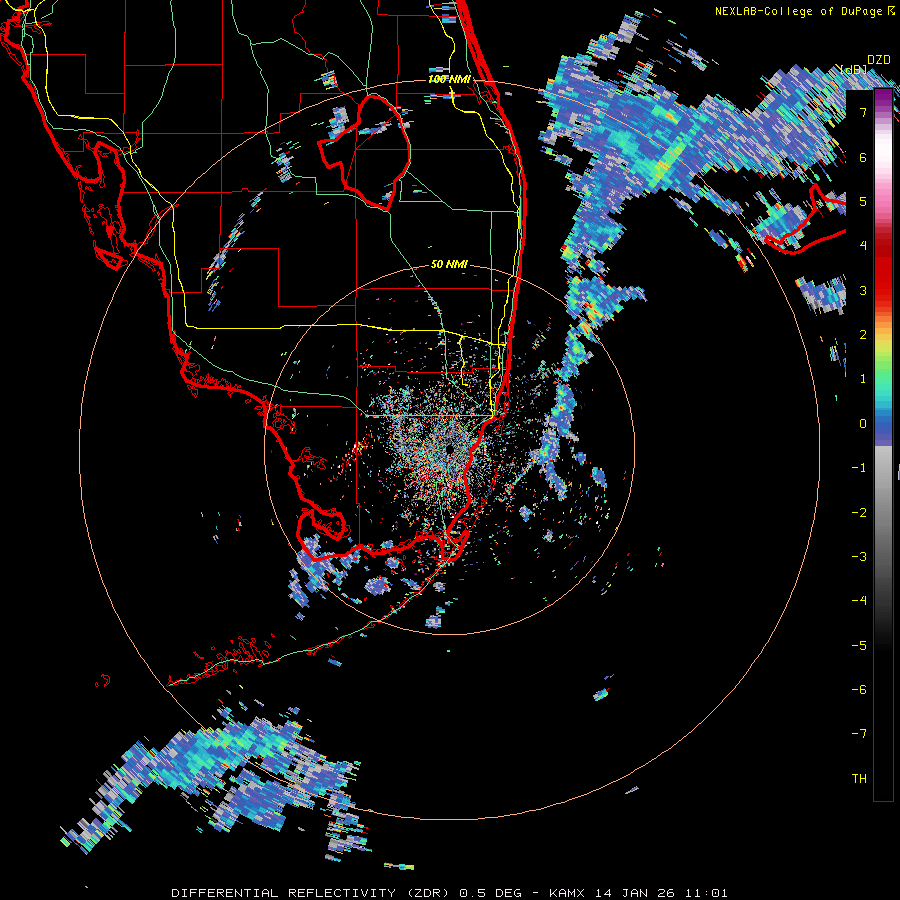The width and height of the screenshot is (900, 900).
Task: Click the "-7" value on color scale
Action: click(x=859, y=734)
